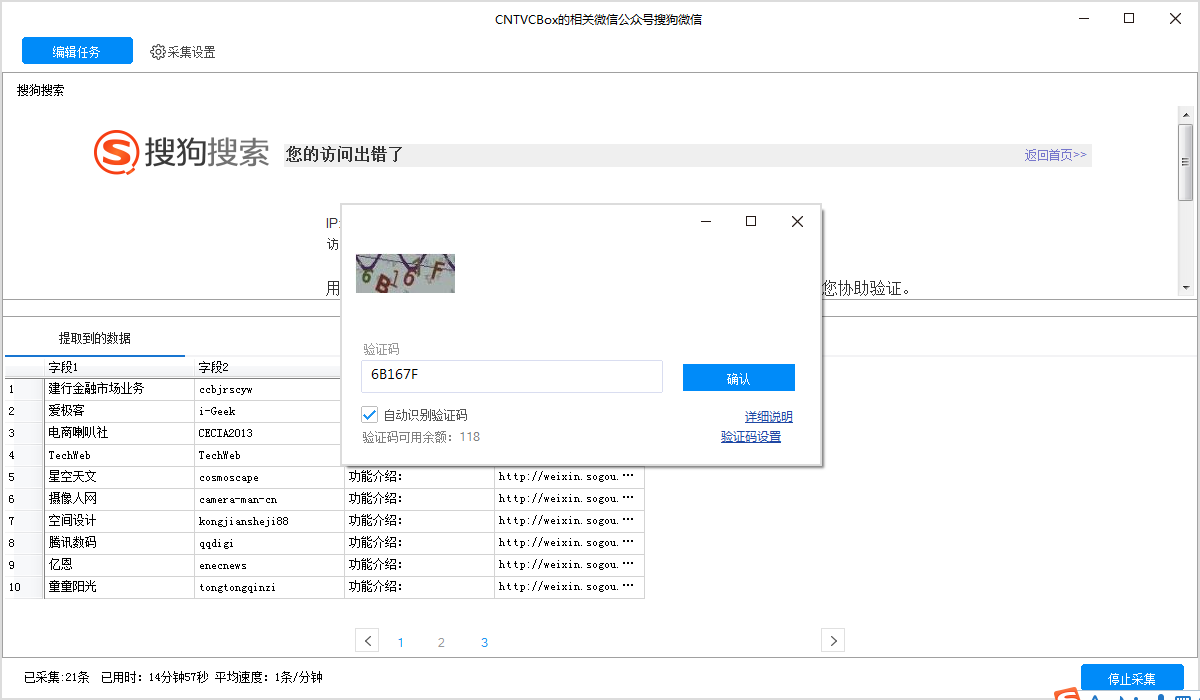Screen dimensions: 1200x700
Task: Switch to the 提取到的数据 tab
Action: pyautogui.click(x=94, y=338)
